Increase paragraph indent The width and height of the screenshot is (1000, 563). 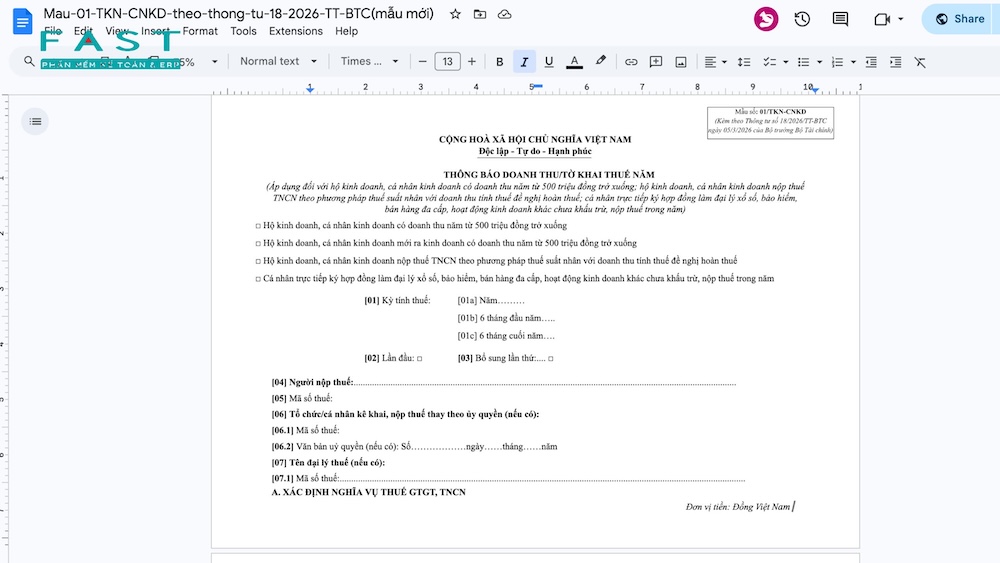(x=895, y=62)
